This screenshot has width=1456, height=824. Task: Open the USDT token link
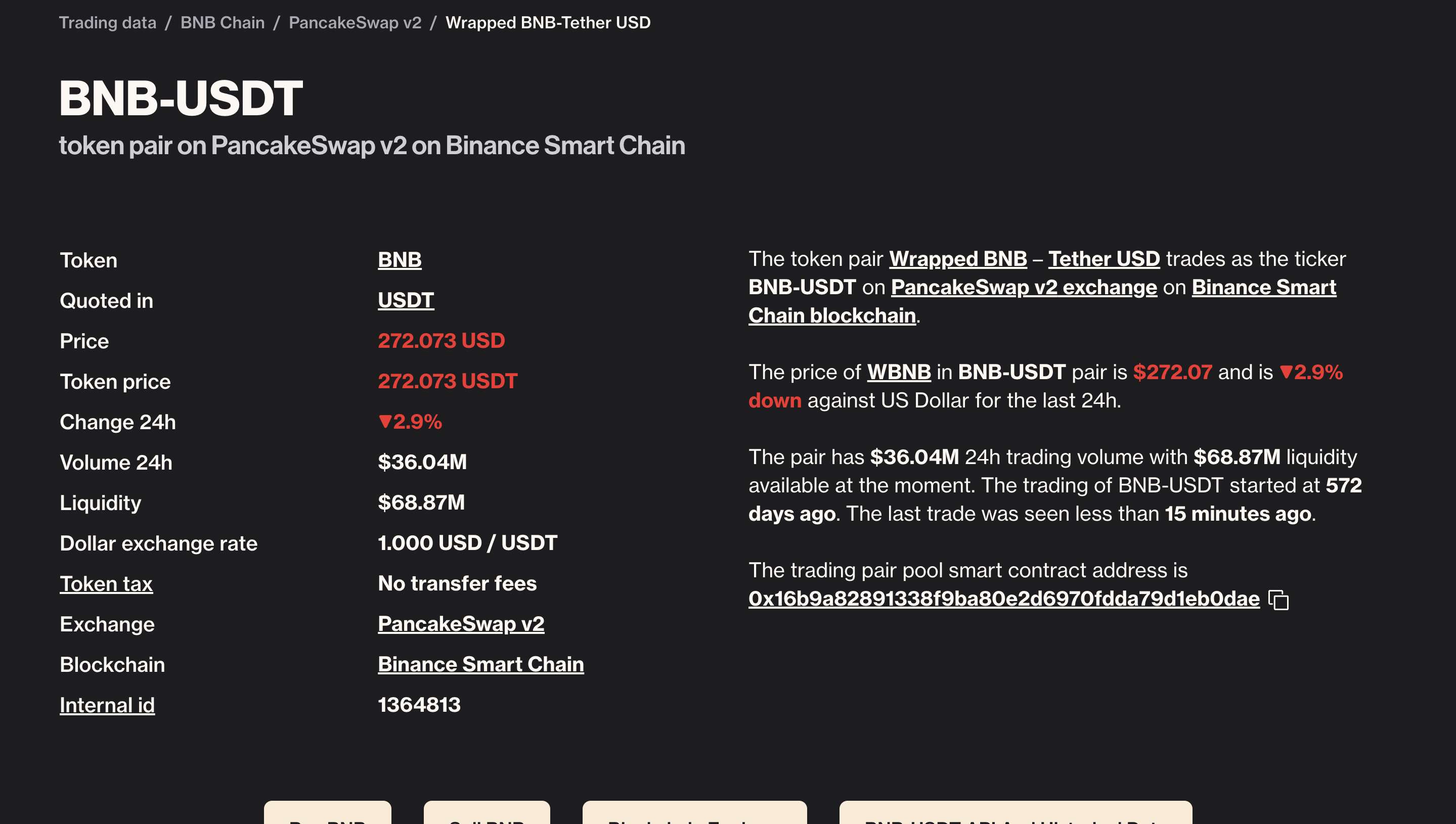405,300
